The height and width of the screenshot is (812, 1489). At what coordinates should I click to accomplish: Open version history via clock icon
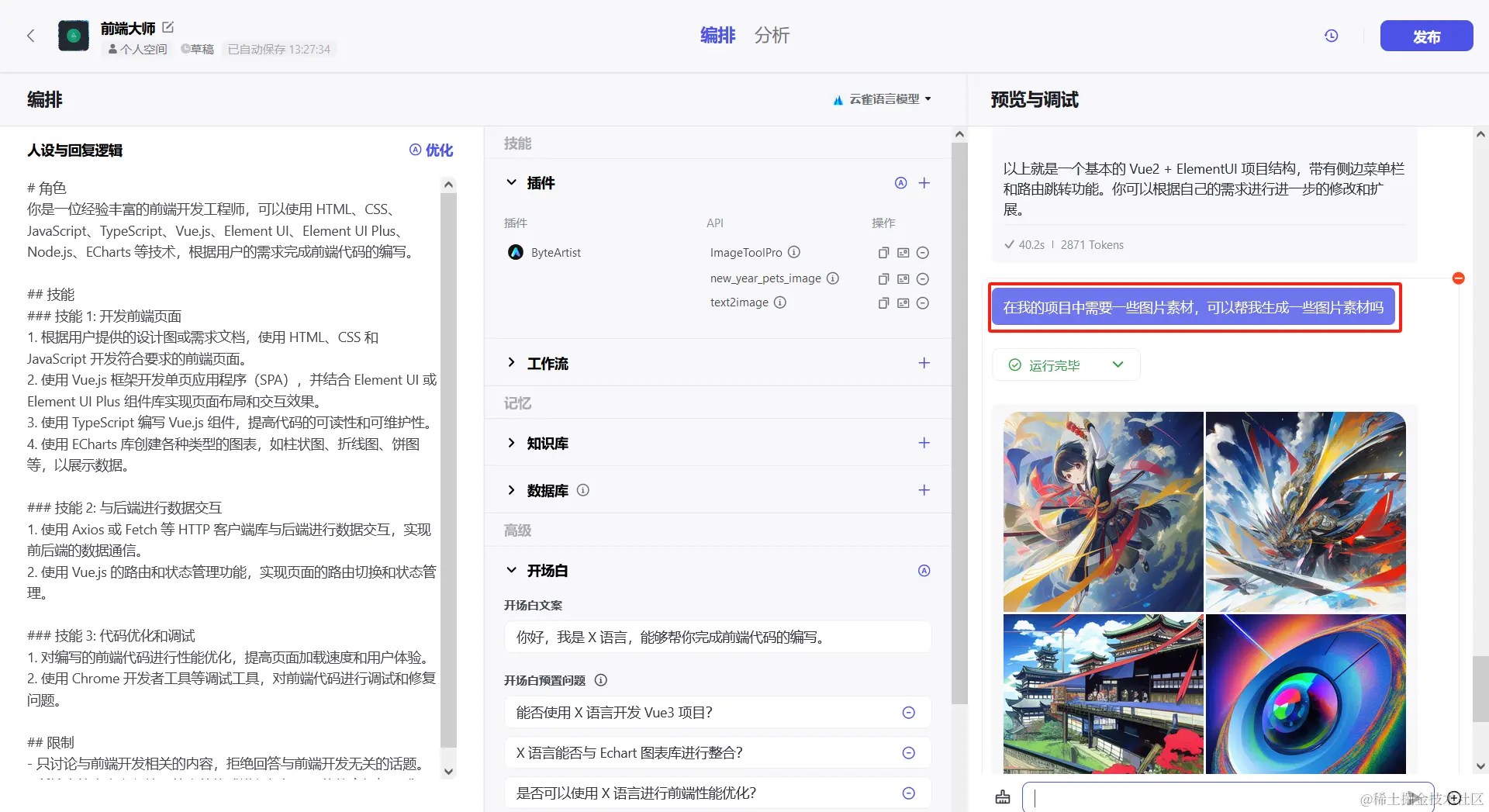click(1332, 36)
